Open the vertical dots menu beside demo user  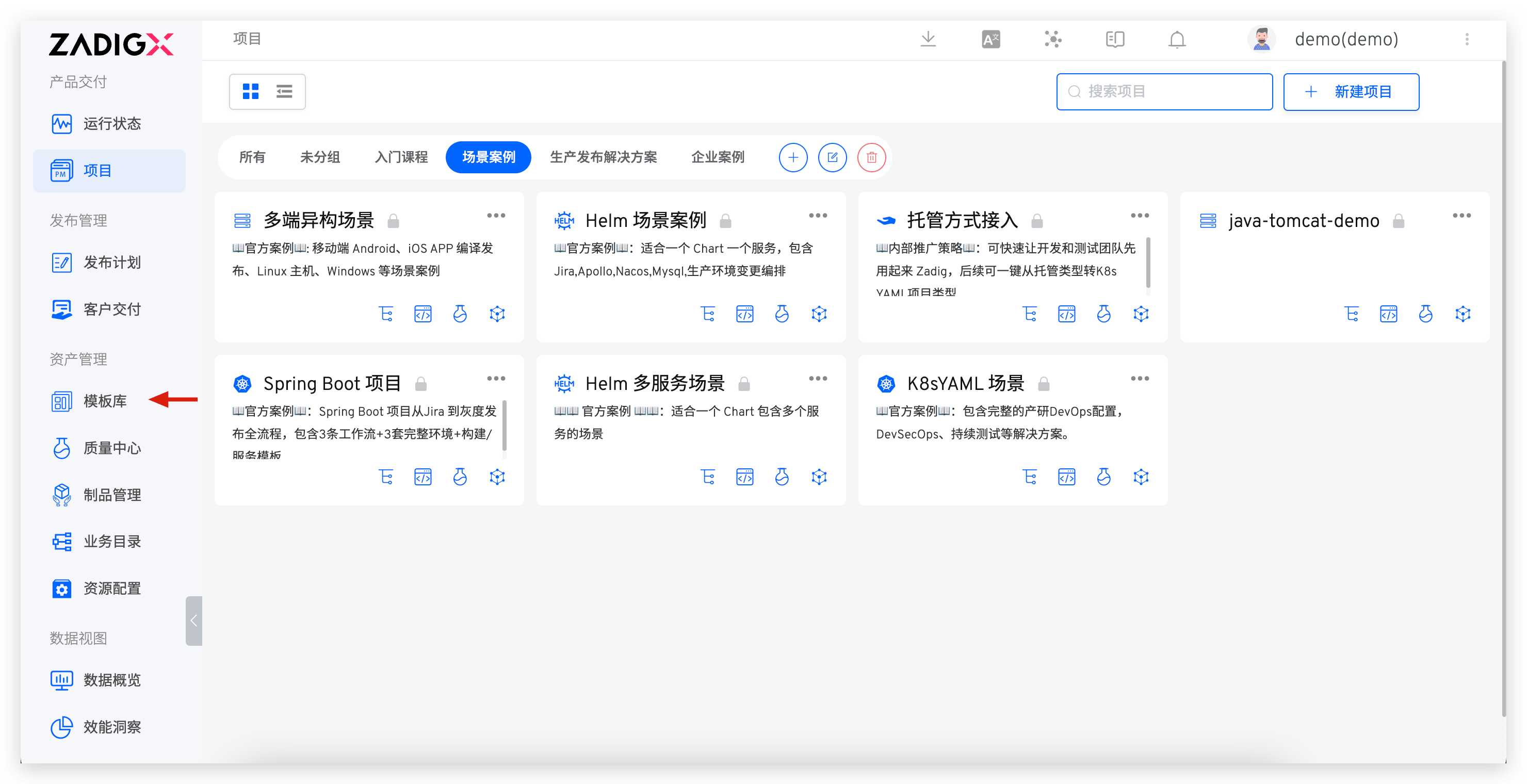[1467, 39]
